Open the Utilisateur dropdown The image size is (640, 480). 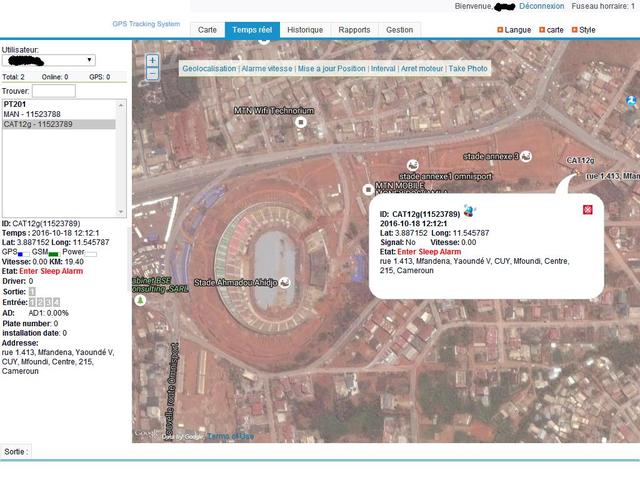(49, 60)
